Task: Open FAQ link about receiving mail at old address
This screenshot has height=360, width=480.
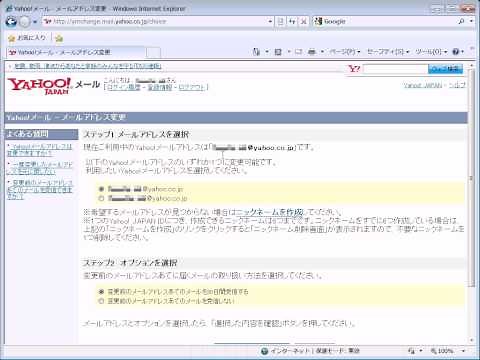Action: pyautogui.click(x=39, y=190)
